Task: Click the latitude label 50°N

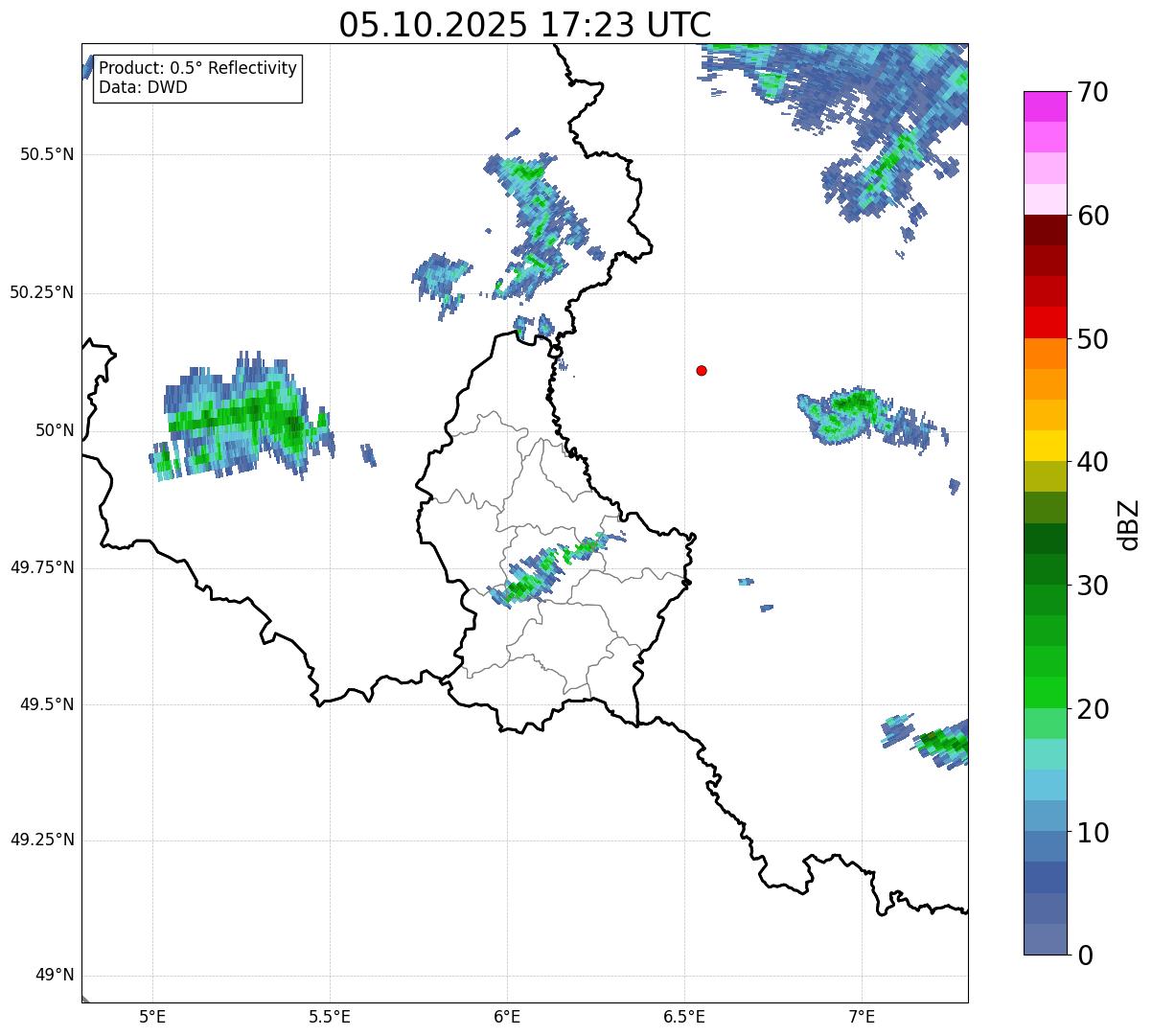Action: point(55,430)
